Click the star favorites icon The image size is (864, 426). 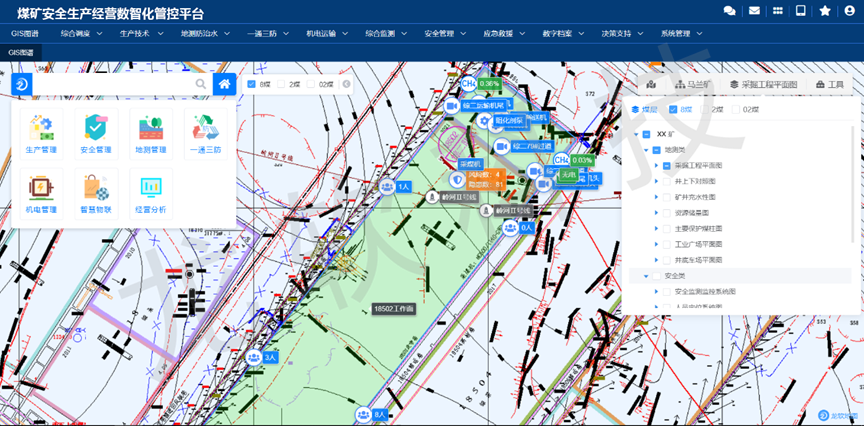[x=825, y=11]
